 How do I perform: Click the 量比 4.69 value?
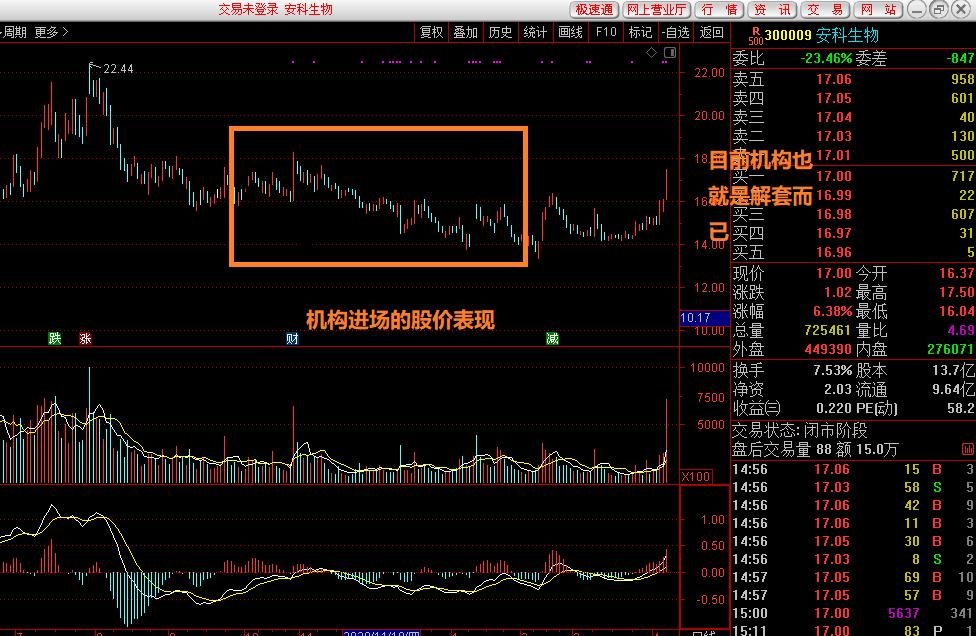(961, 330)
